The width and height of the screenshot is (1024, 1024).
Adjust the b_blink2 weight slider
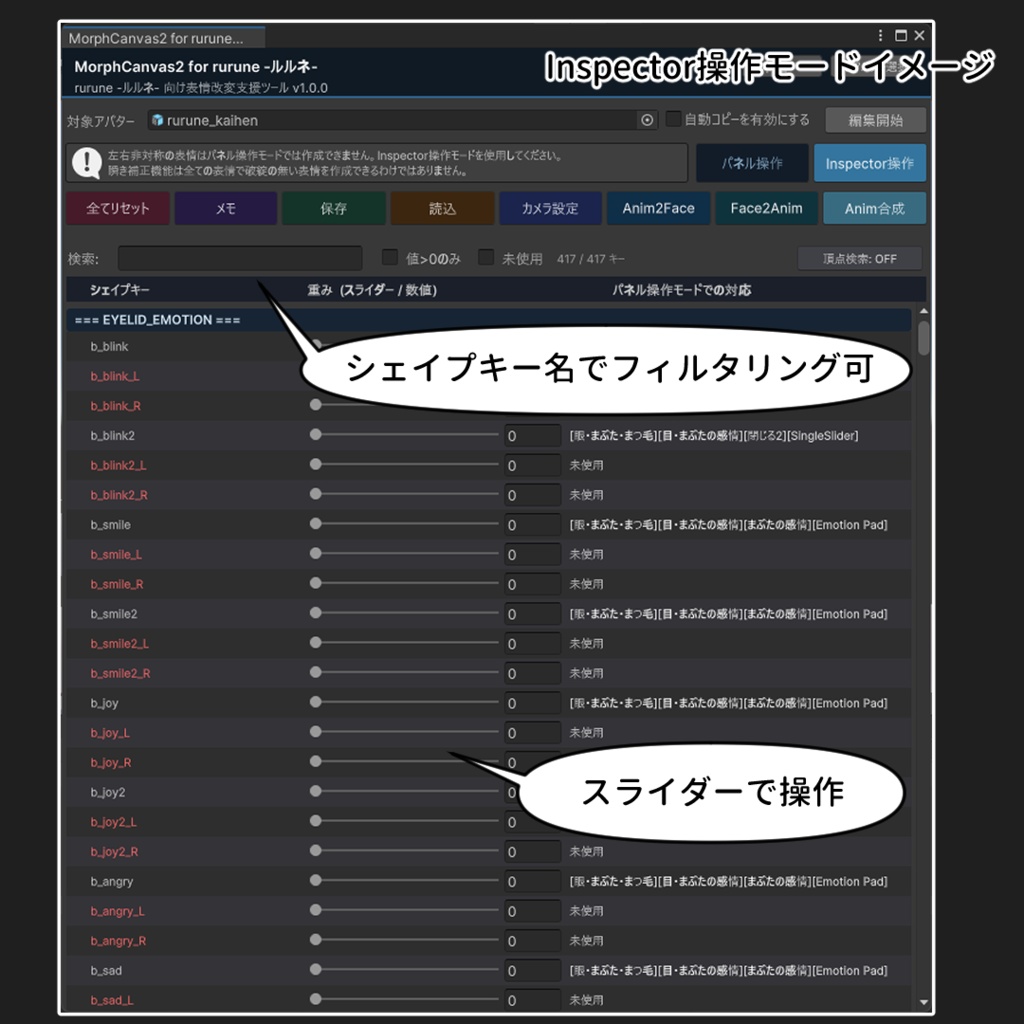pyautogui.click(x=405, y=434)
